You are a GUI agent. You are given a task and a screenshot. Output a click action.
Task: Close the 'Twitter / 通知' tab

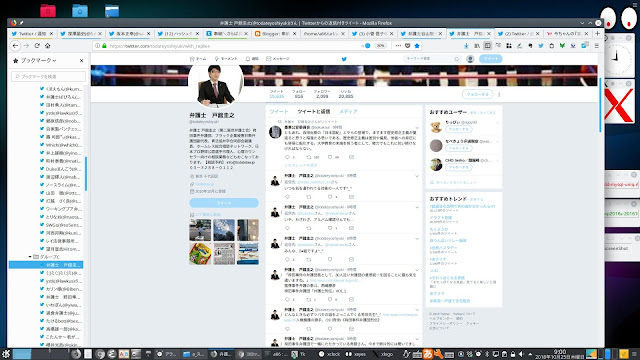[x=51, y=33]
